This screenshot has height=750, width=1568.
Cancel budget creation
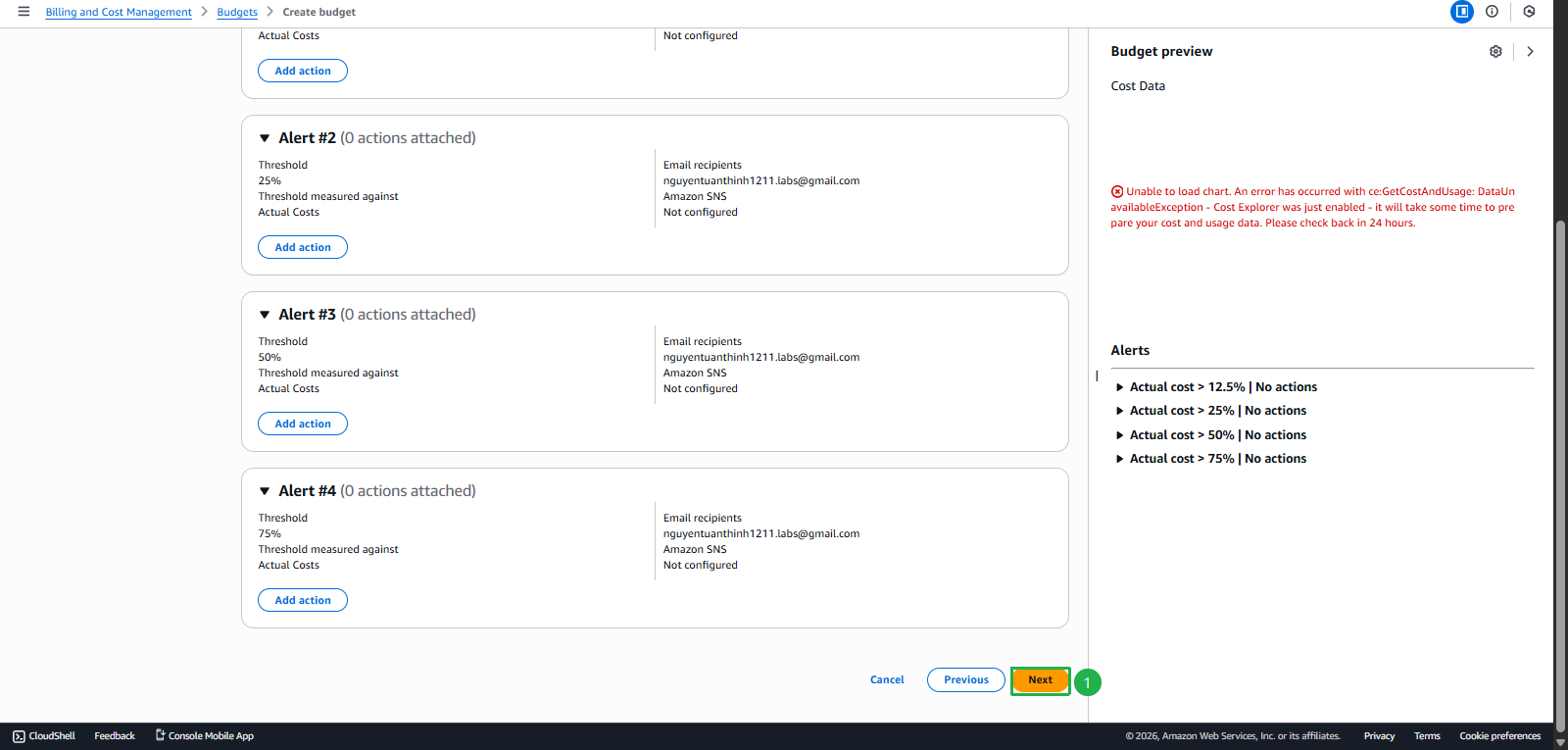tap(887, 680)
